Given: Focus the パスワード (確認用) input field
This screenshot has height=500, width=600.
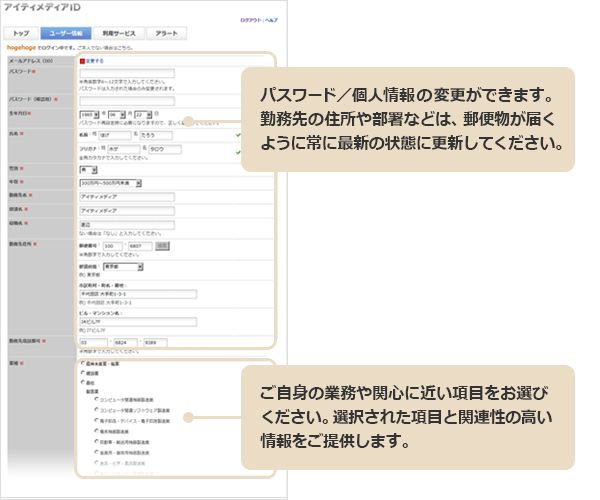Looking at the screenshot, I should pyautogui.click(x=127, y=101).
